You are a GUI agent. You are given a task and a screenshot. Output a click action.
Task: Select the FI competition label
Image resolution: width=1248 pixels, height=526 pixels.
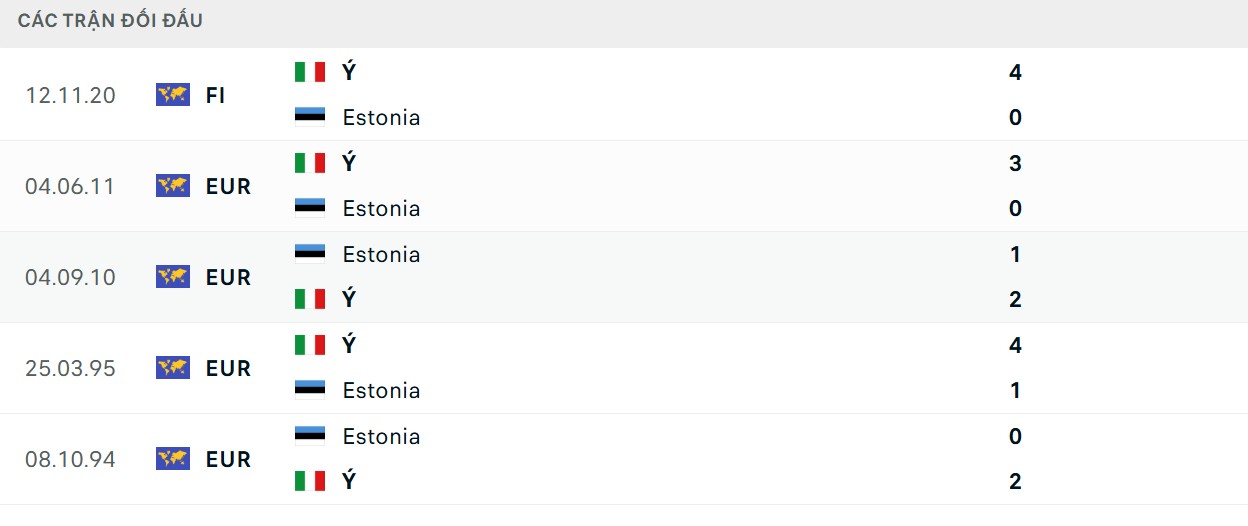(x=216, y=96)
